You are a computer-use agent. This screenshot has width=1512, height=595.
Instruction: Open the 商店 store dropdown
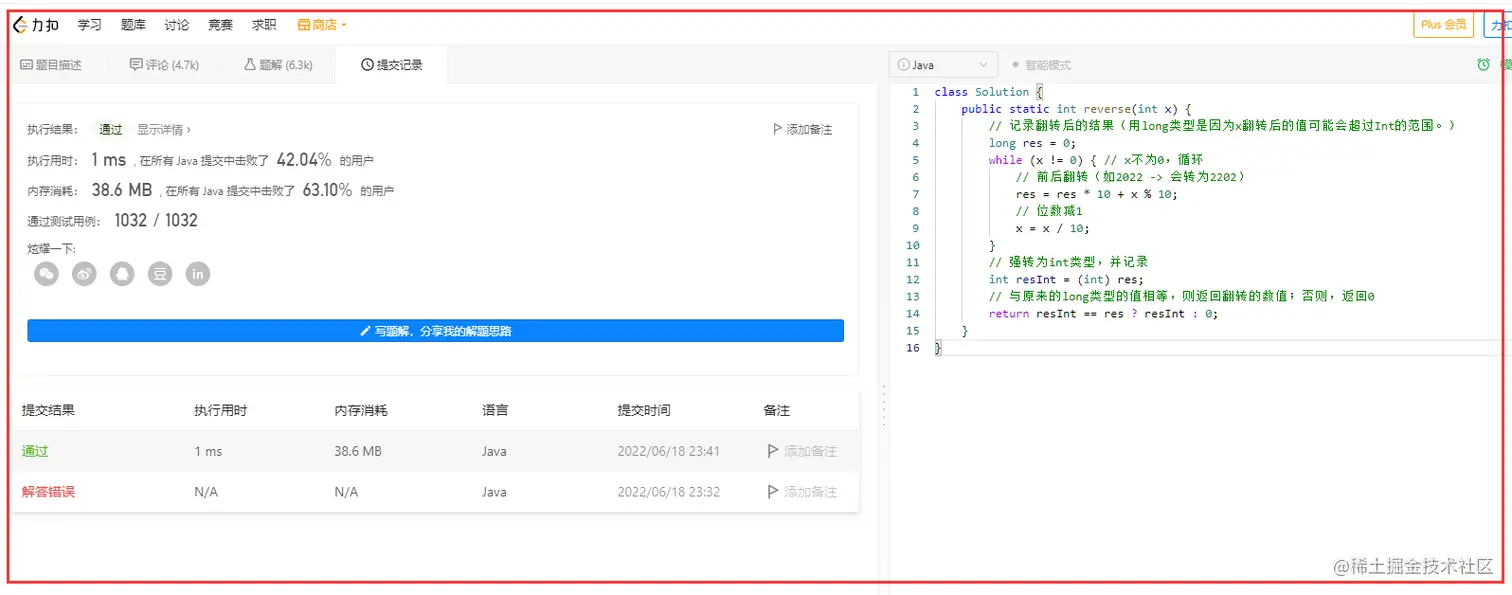point(322,25)
